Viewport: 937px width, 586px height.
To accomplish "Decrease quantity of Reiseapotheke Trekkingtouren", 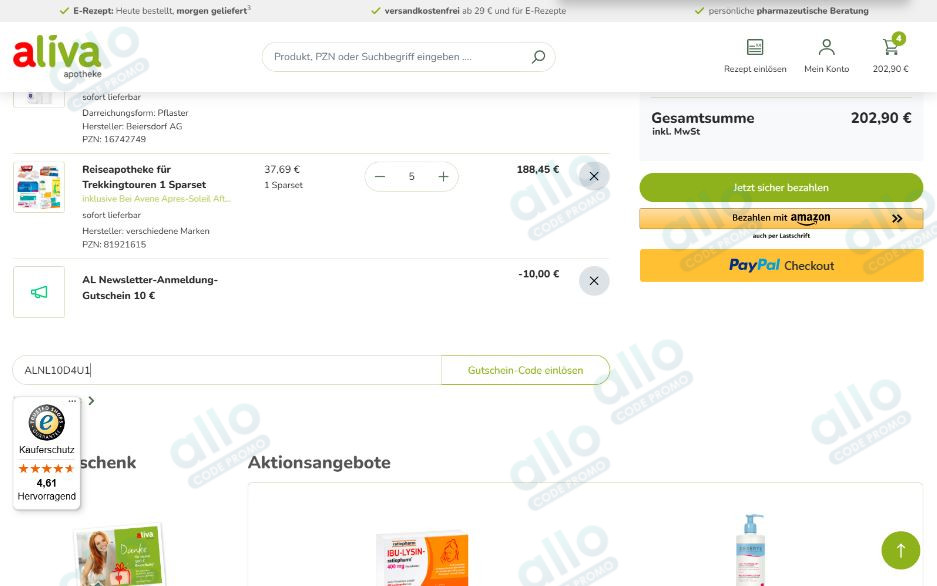I will (380, 176).
